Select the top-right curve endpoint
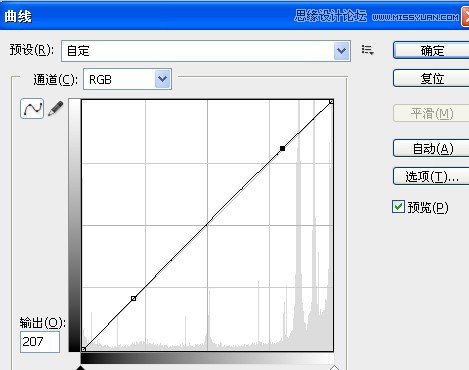This screenshot has width=469, height=370. click(x=331, y=101)
